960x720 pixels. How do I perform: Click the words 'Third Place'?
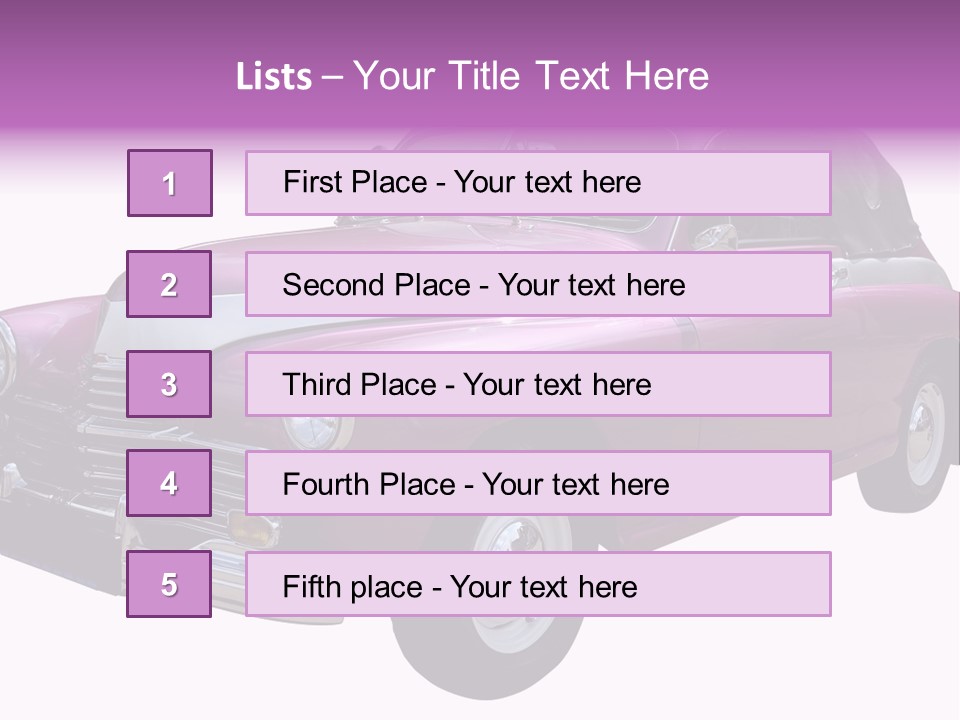(x=359, y=384)
